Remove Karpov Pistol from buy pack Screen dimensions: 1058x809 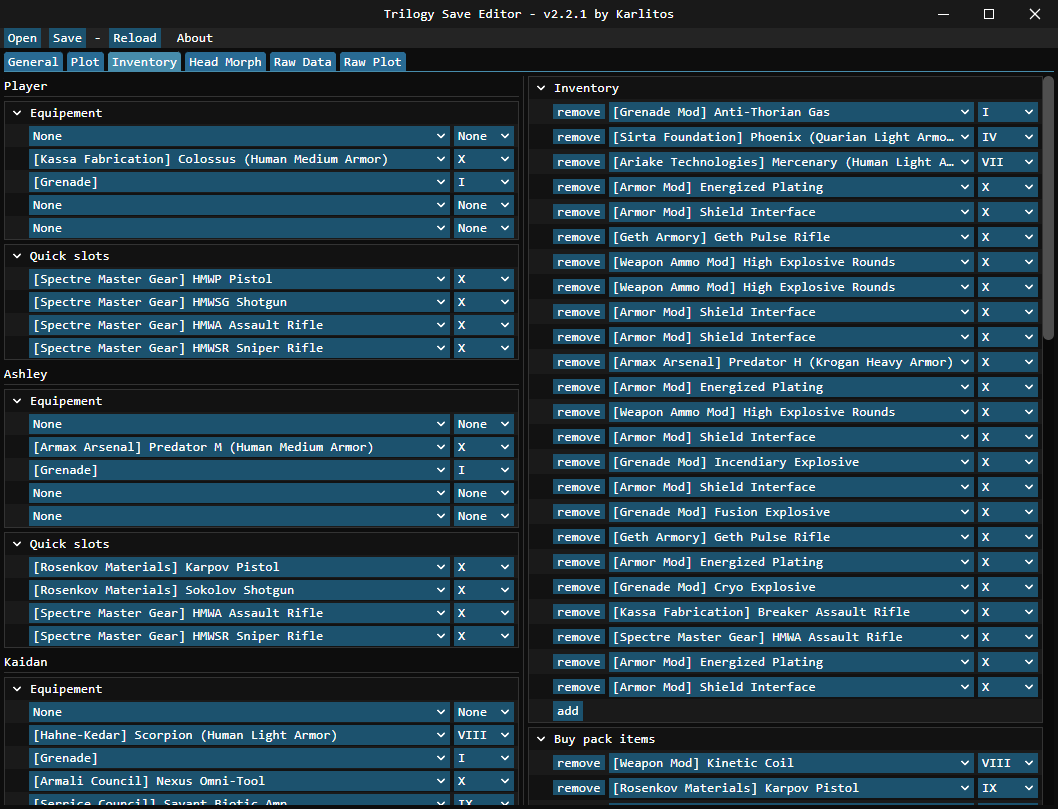tap(578, 788)
